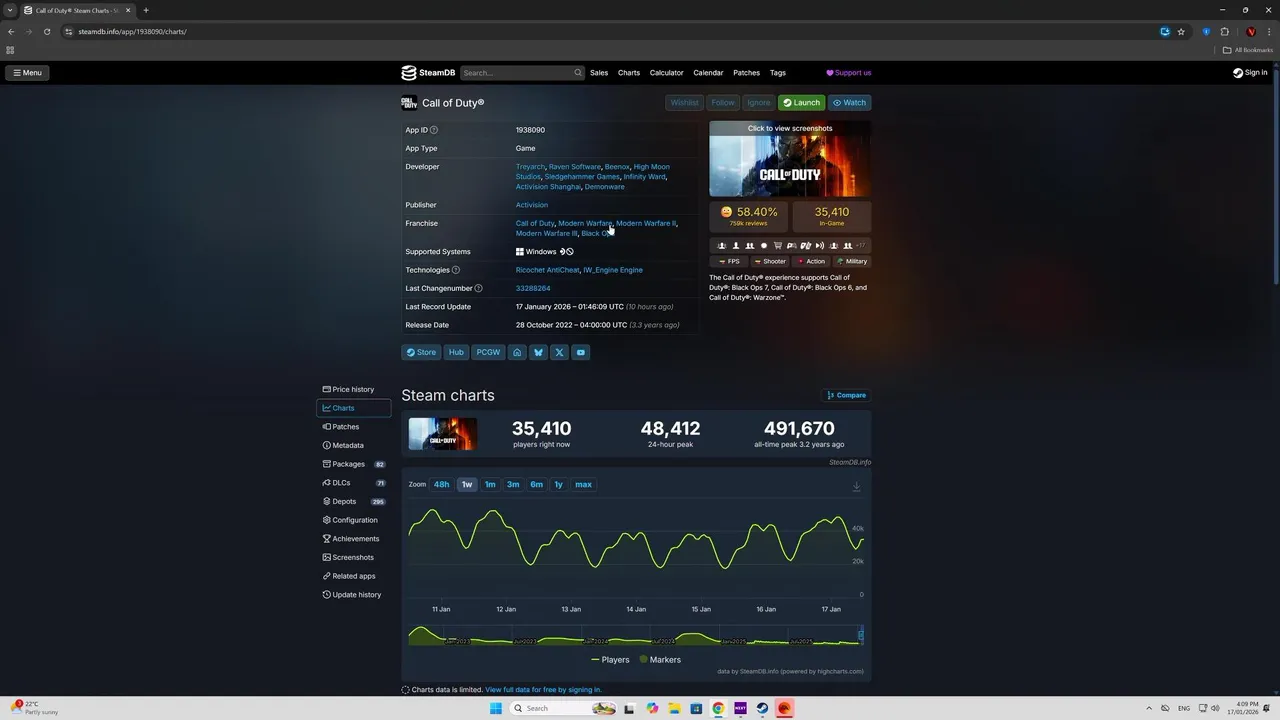
Task: Click the Military tag
Action: (853, 261)
